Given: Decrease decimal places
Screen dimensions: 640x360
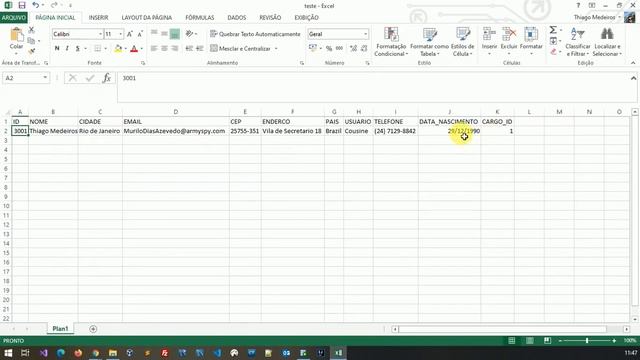Looking at the screenshot, I should click(x=364, y=49).
